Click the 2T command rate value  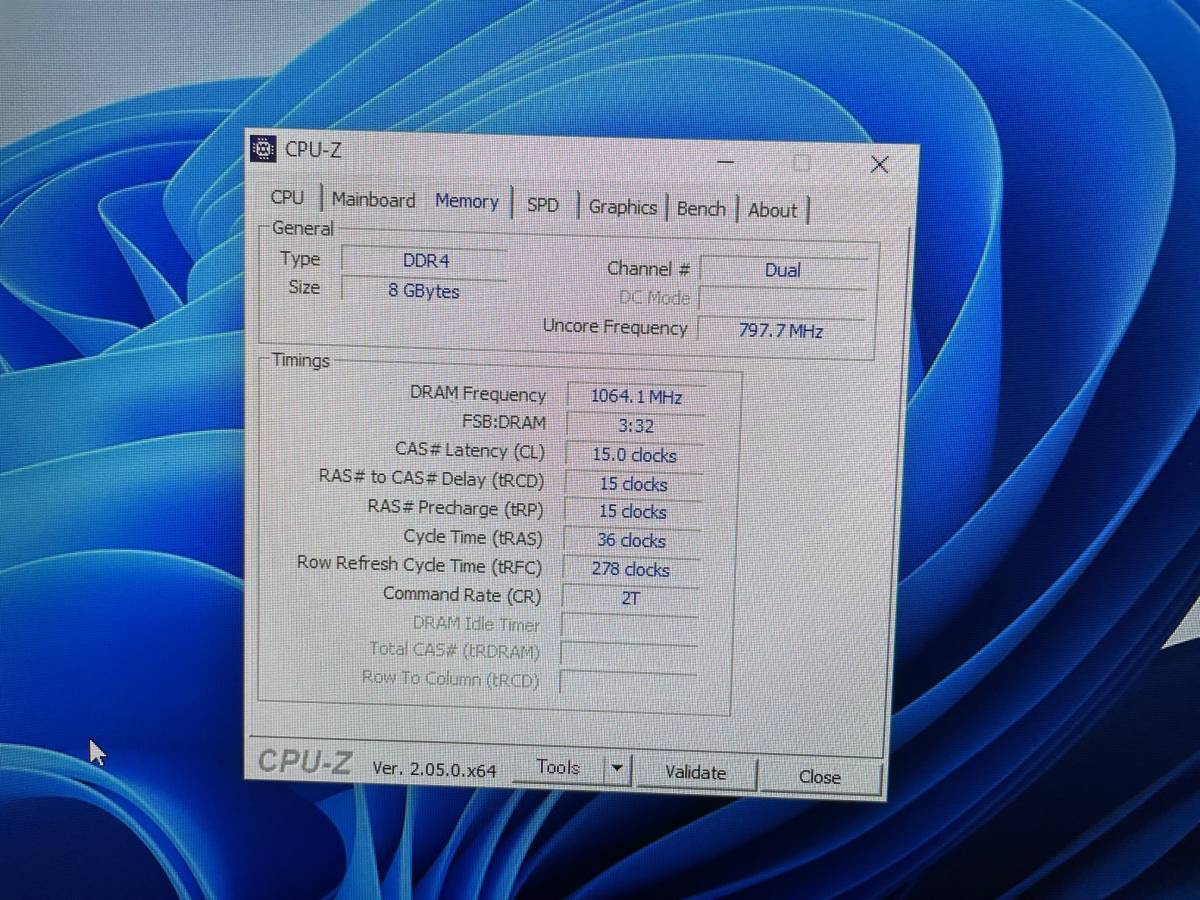[630, 598]
